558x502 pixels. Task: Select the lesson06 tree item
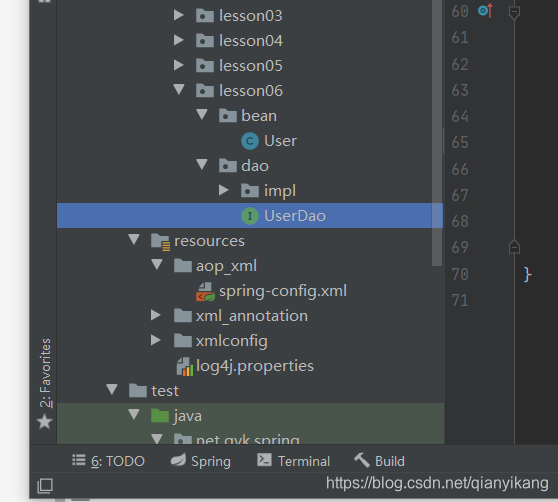pyautogui.click(x=251, y=91)
